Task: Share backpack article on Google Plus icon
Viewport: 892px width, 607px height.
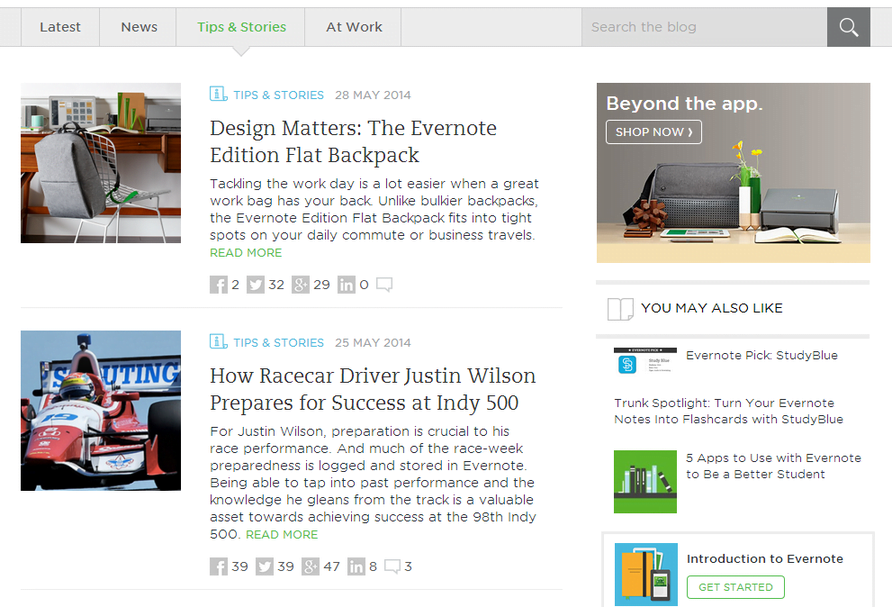Action: [300, 284]
